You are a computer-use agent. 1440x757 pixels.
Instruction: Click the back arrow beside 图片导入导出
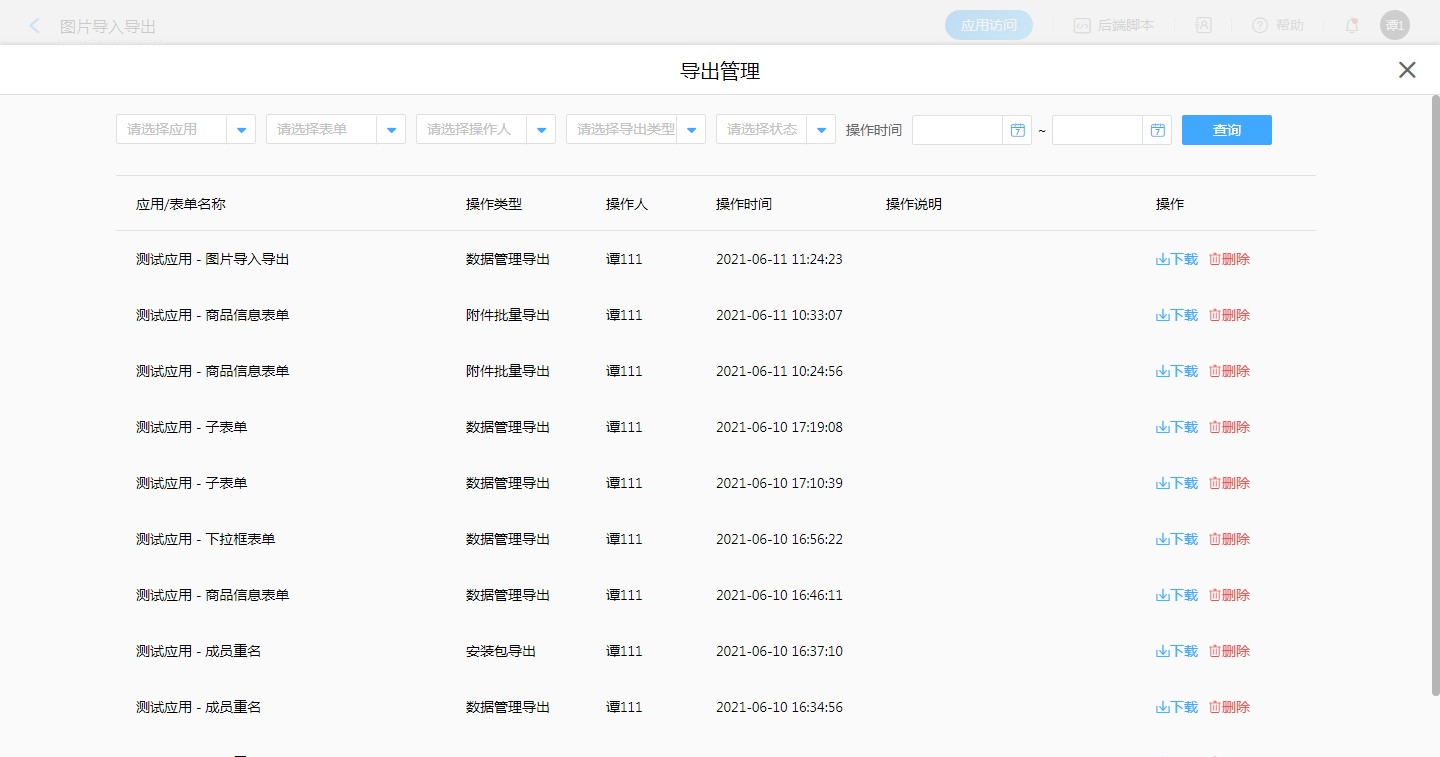(35, 26)
